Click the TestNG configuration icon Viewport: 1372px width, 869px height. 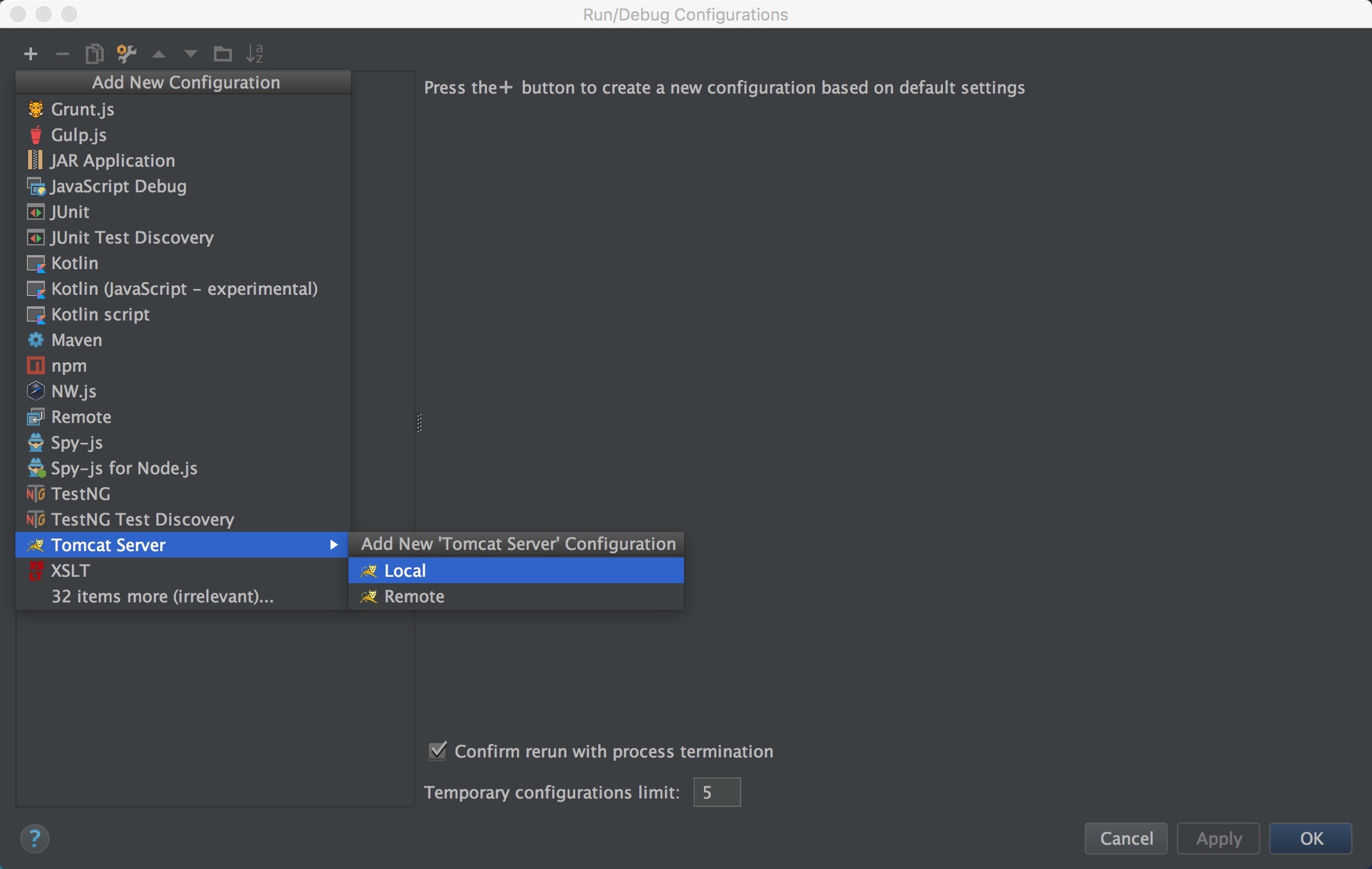tap(36, 493)
